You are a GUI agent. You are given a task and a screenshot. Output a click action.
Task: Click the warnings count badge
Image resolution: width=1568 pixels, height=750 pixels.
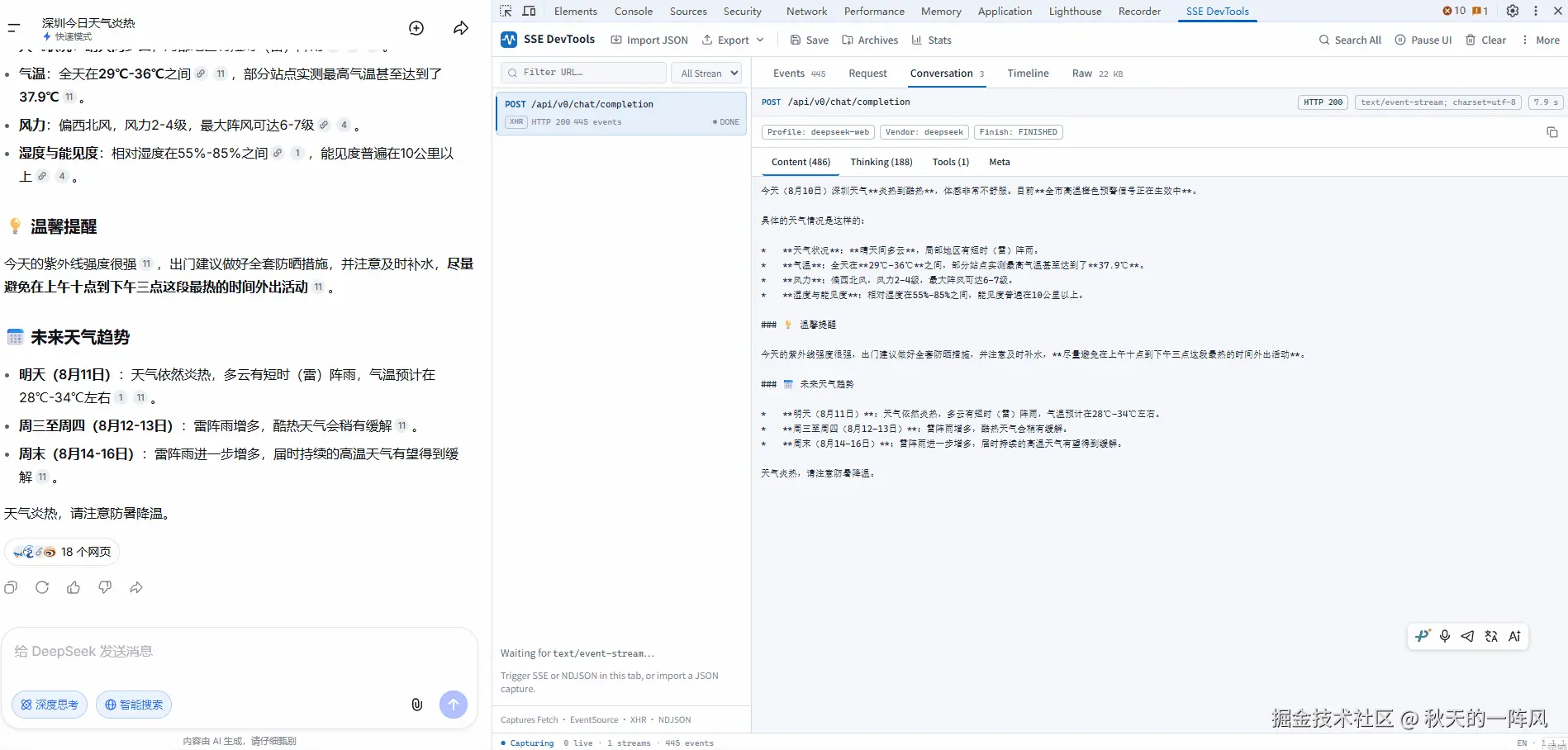[x=1480, y=11]
